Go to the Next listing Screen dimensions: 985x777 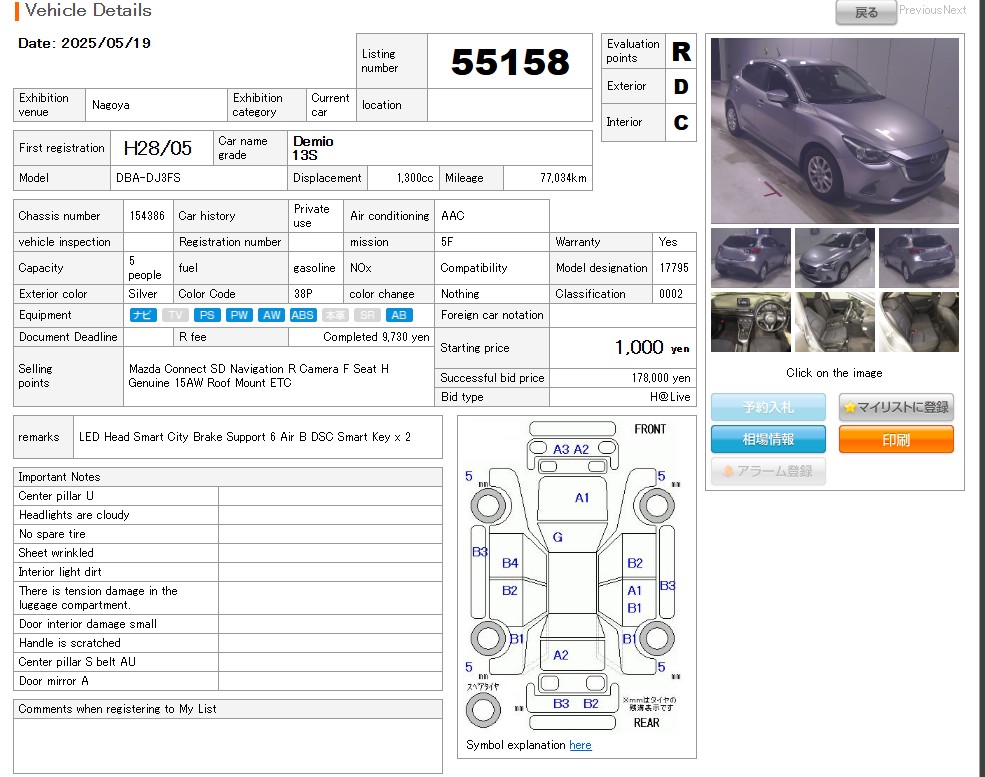click(x=954, y=10)
